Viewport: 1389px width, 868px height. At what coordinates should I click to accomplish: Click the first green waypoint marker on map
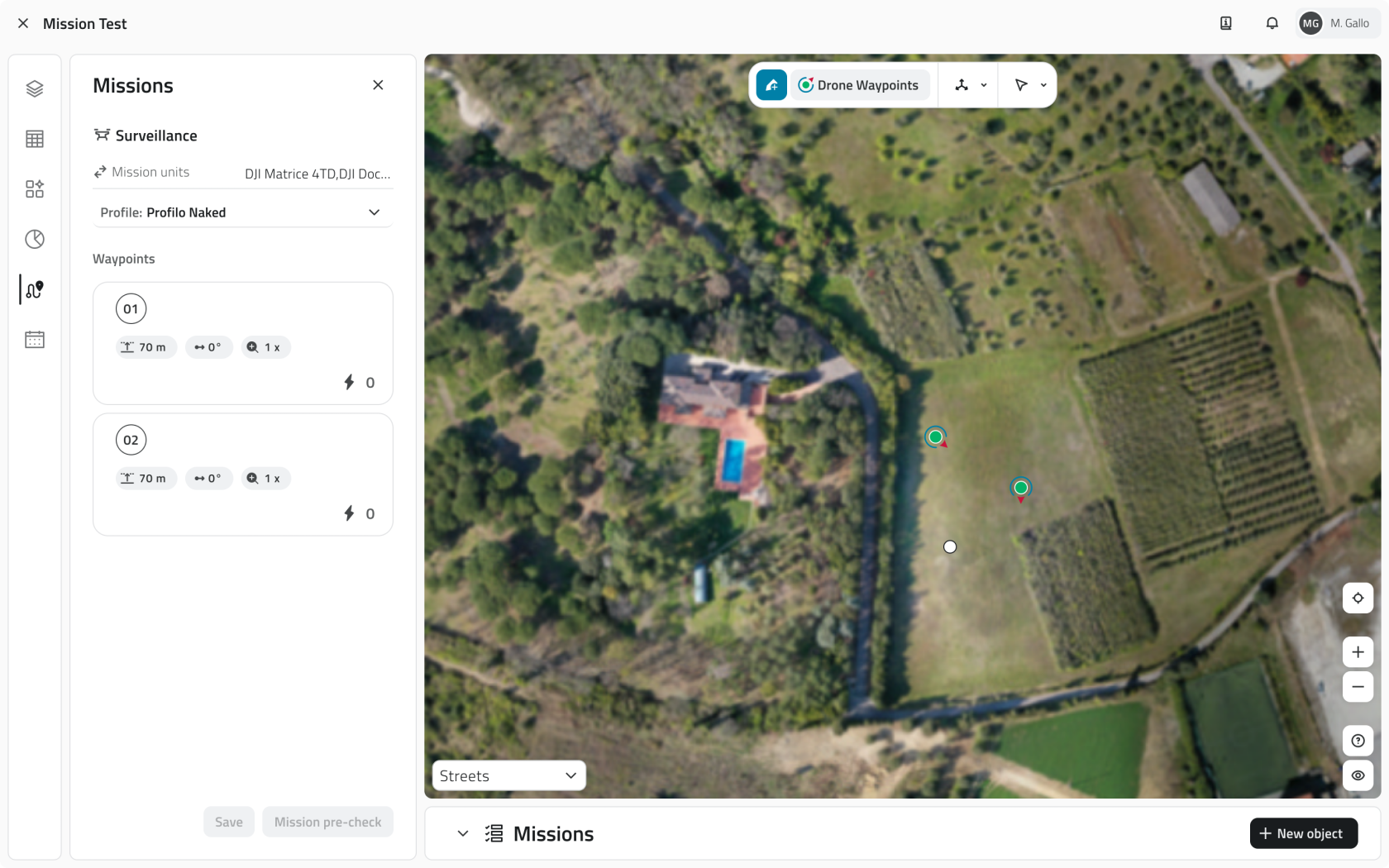(935, 436)
